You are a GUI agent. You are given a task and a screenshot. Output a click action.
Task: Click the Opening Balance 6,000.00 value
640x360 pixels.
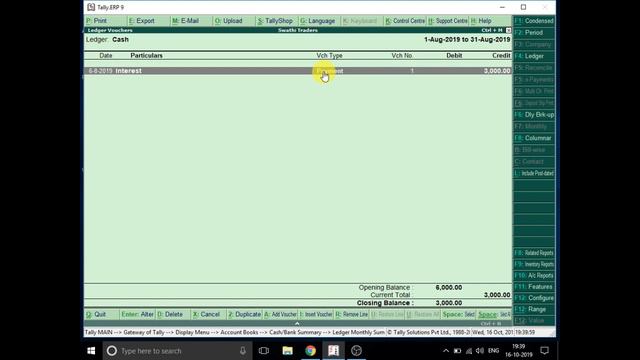pyautogui.click(x=449, y=288)
